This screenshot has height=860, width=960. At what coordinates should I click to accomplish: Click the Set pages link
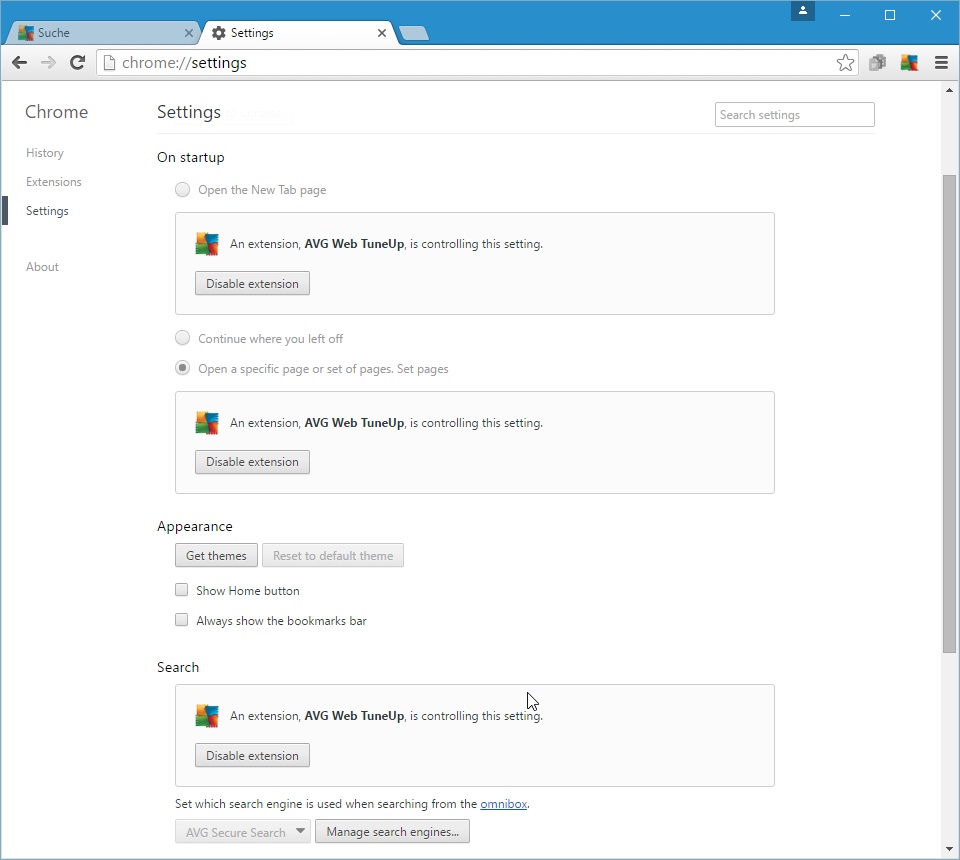(x=422, y=368)
